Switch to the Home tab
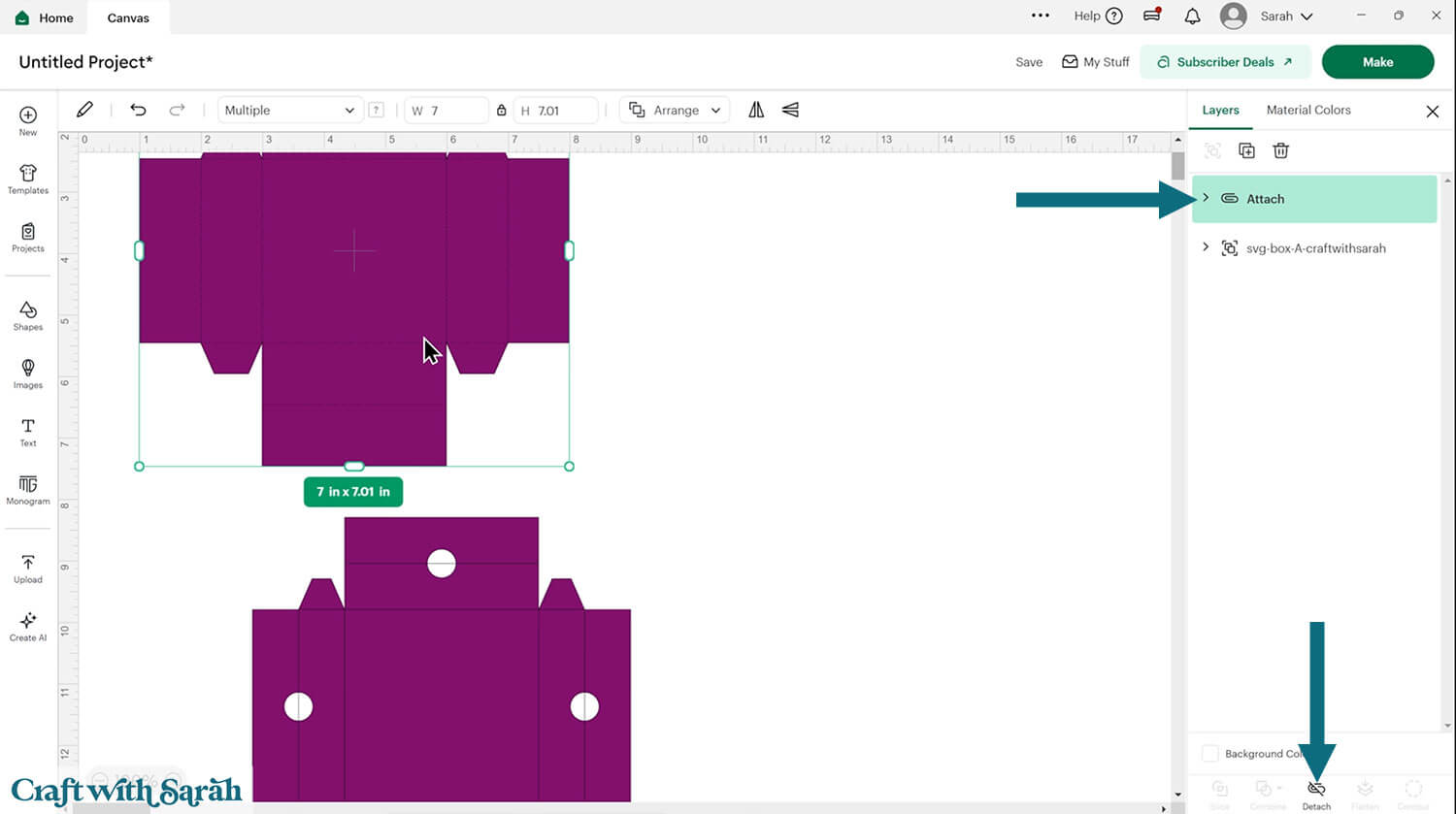The image size is (1456, 814). pyautogui.click(x=45, y=17)
